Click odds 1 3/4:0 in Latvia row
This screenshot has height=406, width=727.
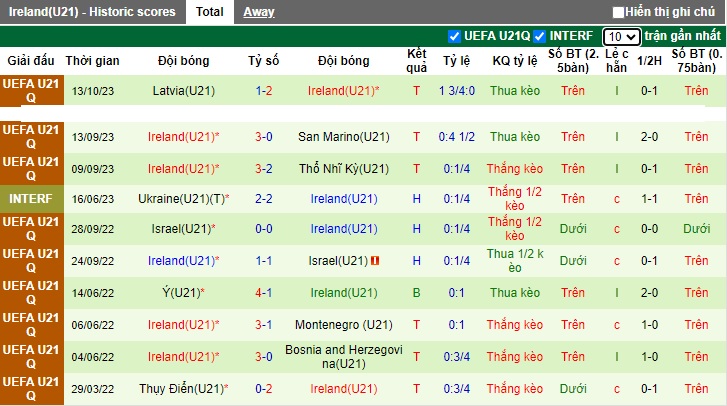[x=457, y=91]
